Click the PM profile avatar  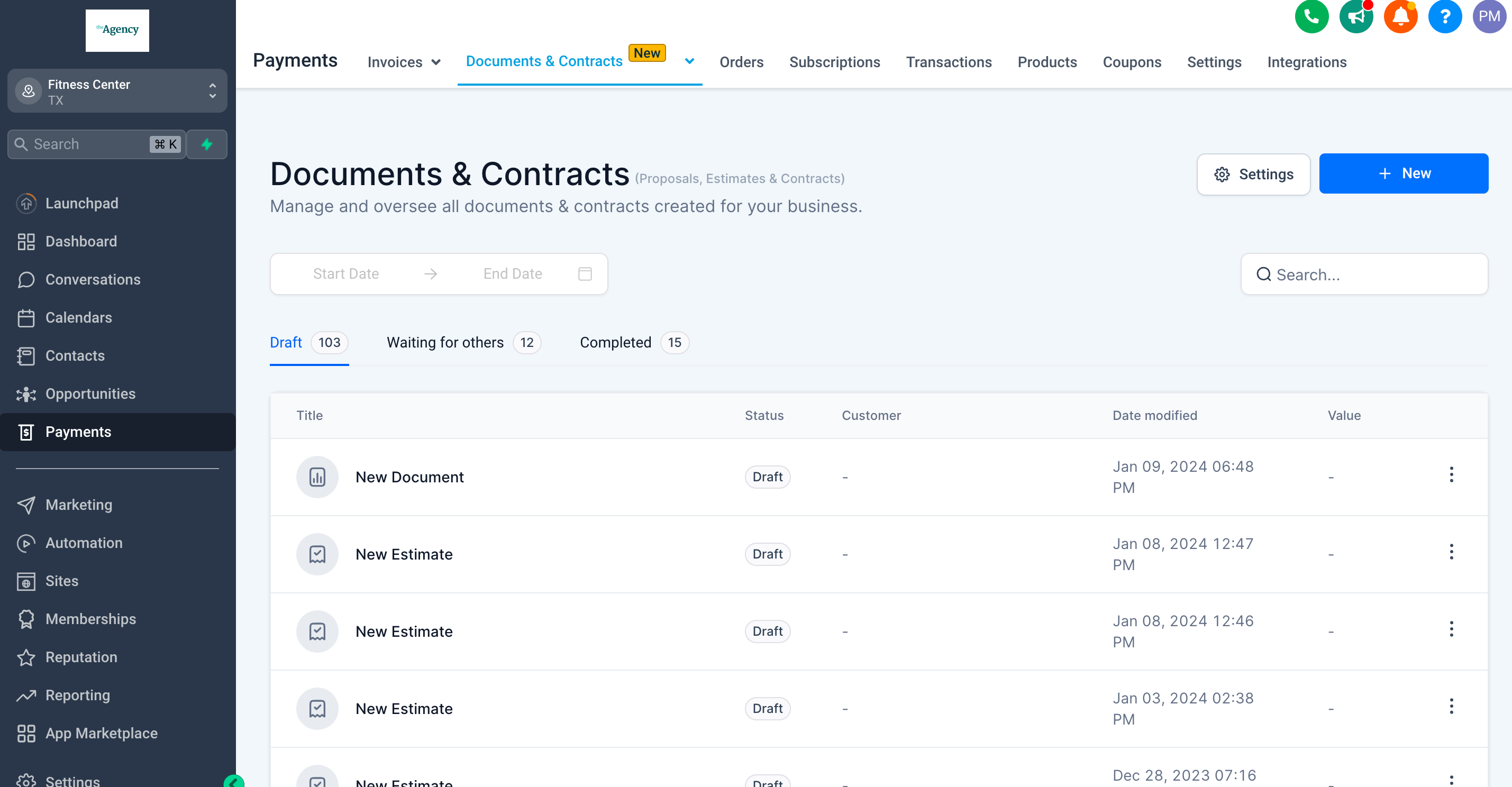1489,16
